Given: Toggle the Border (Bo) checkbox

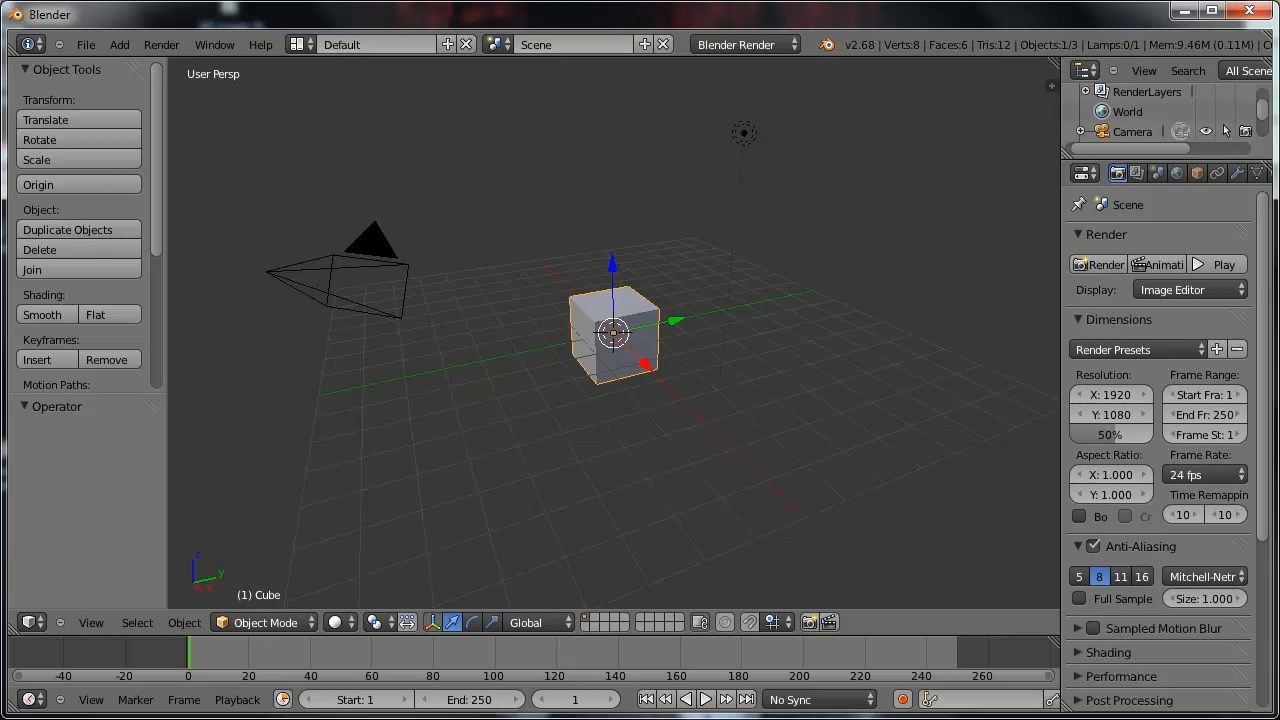Looking at the screenshot, I should point(1079,516).
